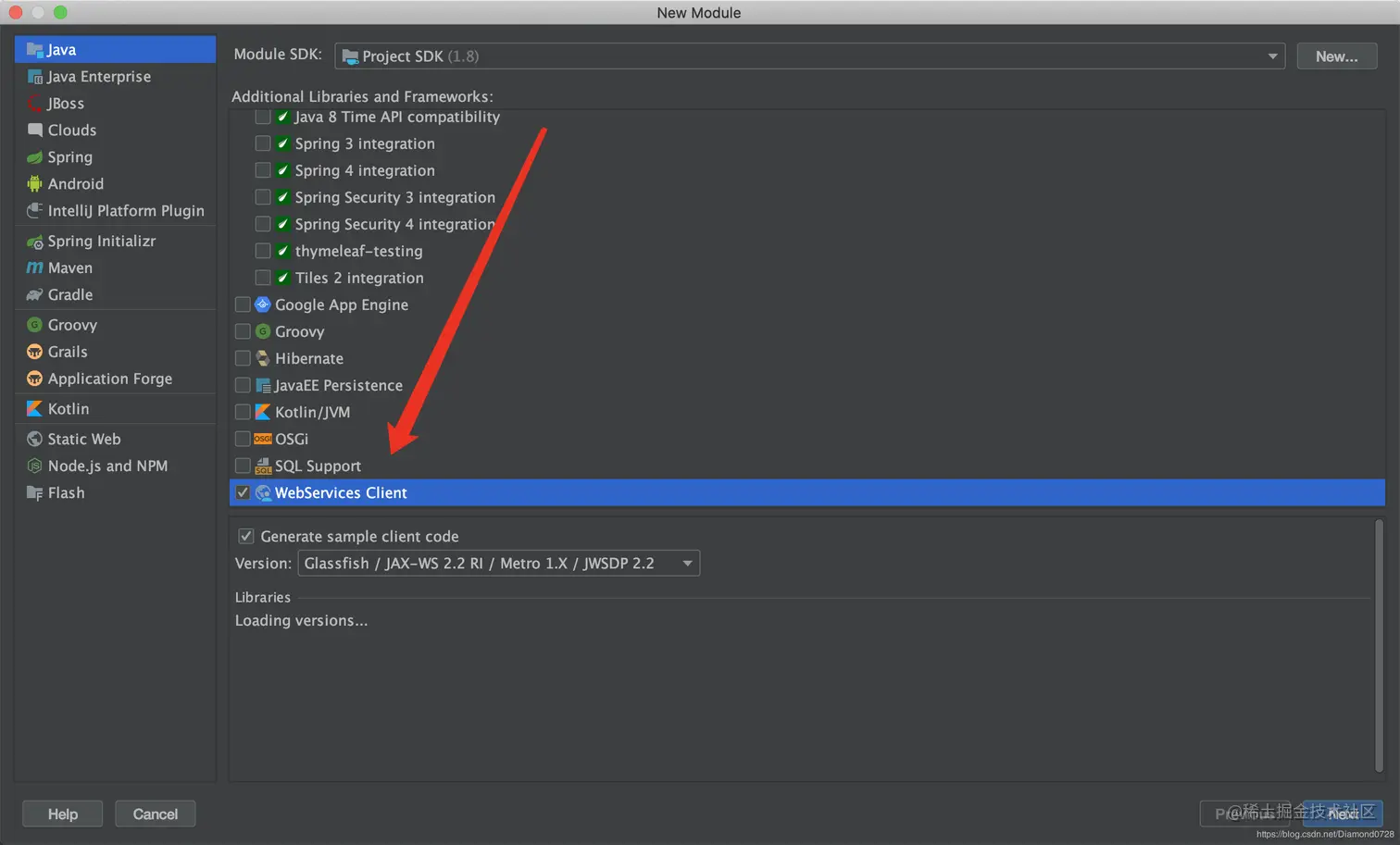Click the Google App Engine framework icon
Image resolution: width=1400 pixels, height=845 pixels.
pyautogui.click(x=263, y=304)
